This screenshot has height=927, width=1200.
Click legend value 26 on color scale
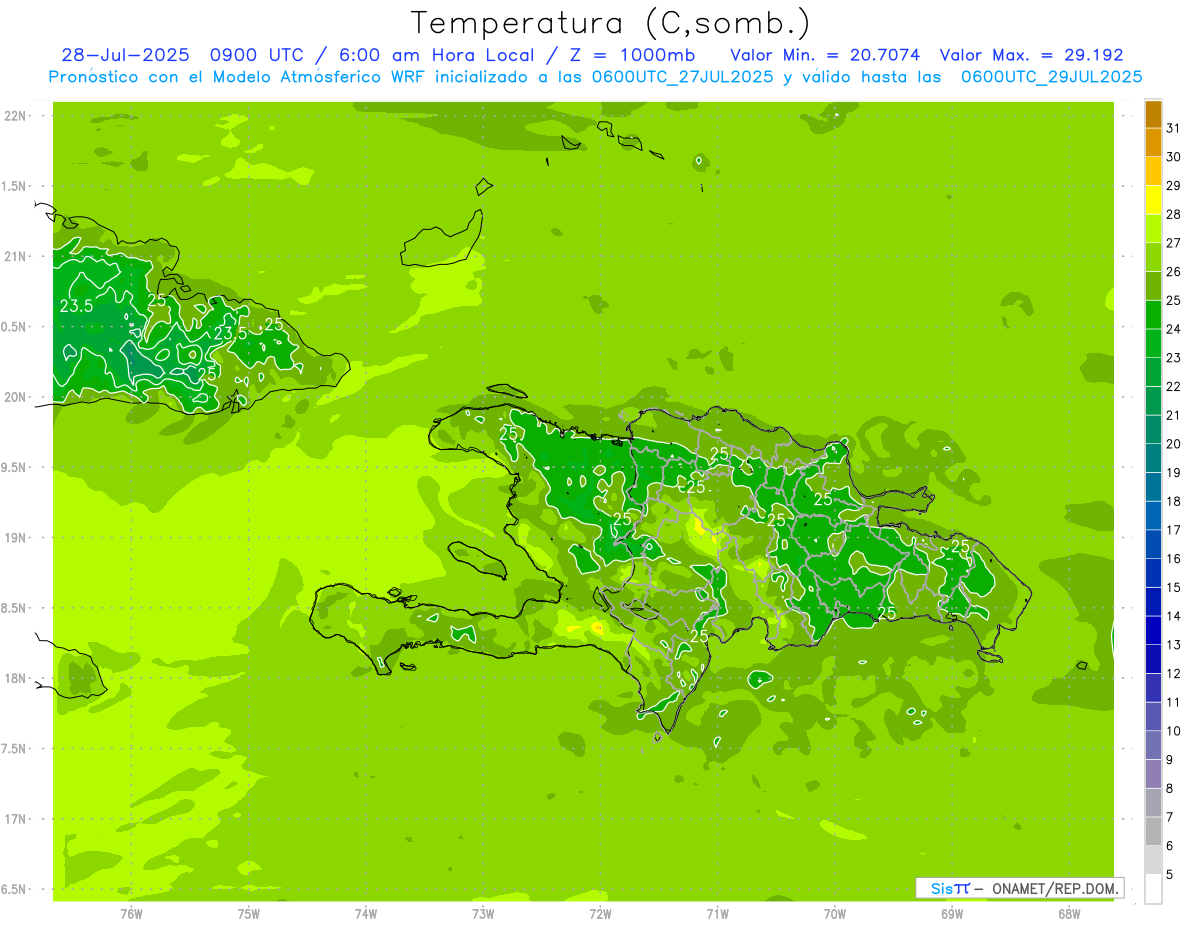[1174, 272]
